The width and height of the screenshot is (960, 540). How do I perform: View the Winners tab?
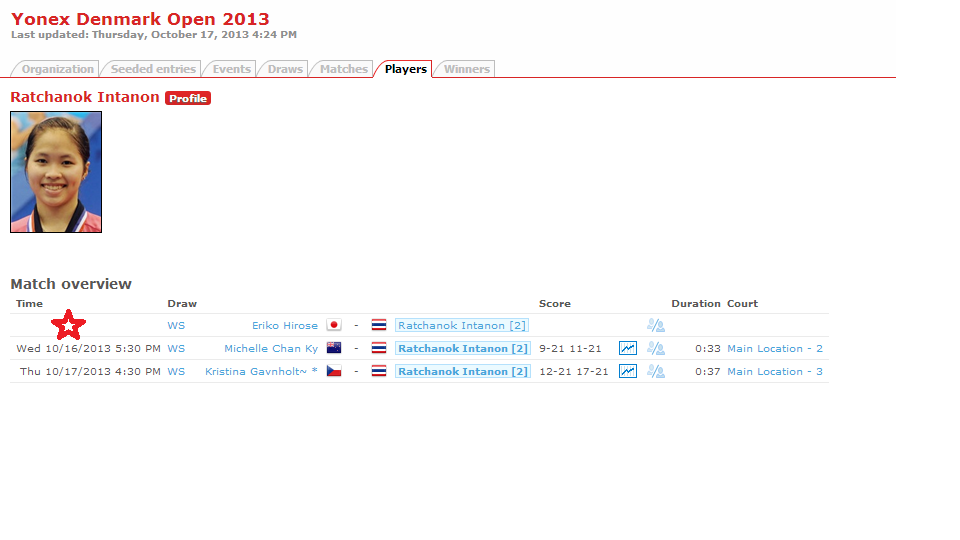point(466,69)
